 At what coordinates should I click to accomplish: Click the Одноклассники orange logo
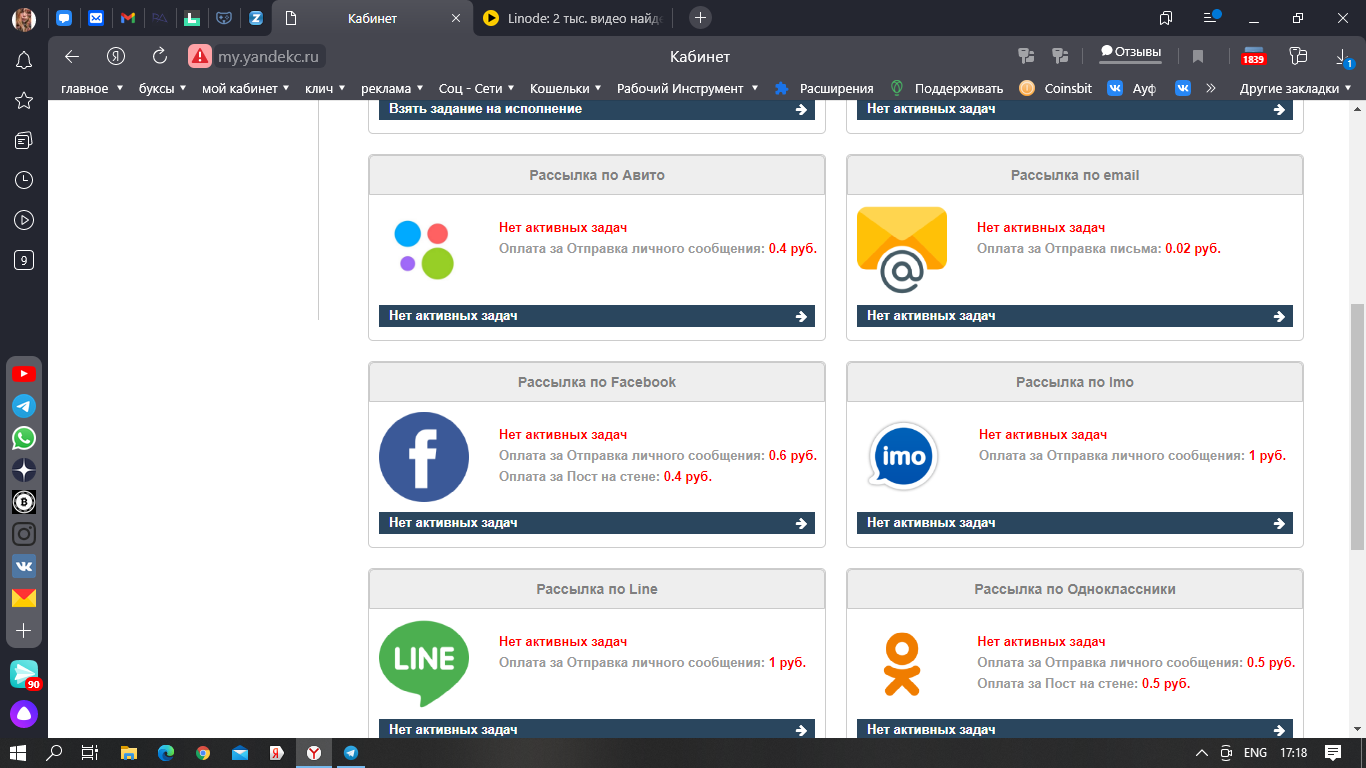(x=902, y=664)
